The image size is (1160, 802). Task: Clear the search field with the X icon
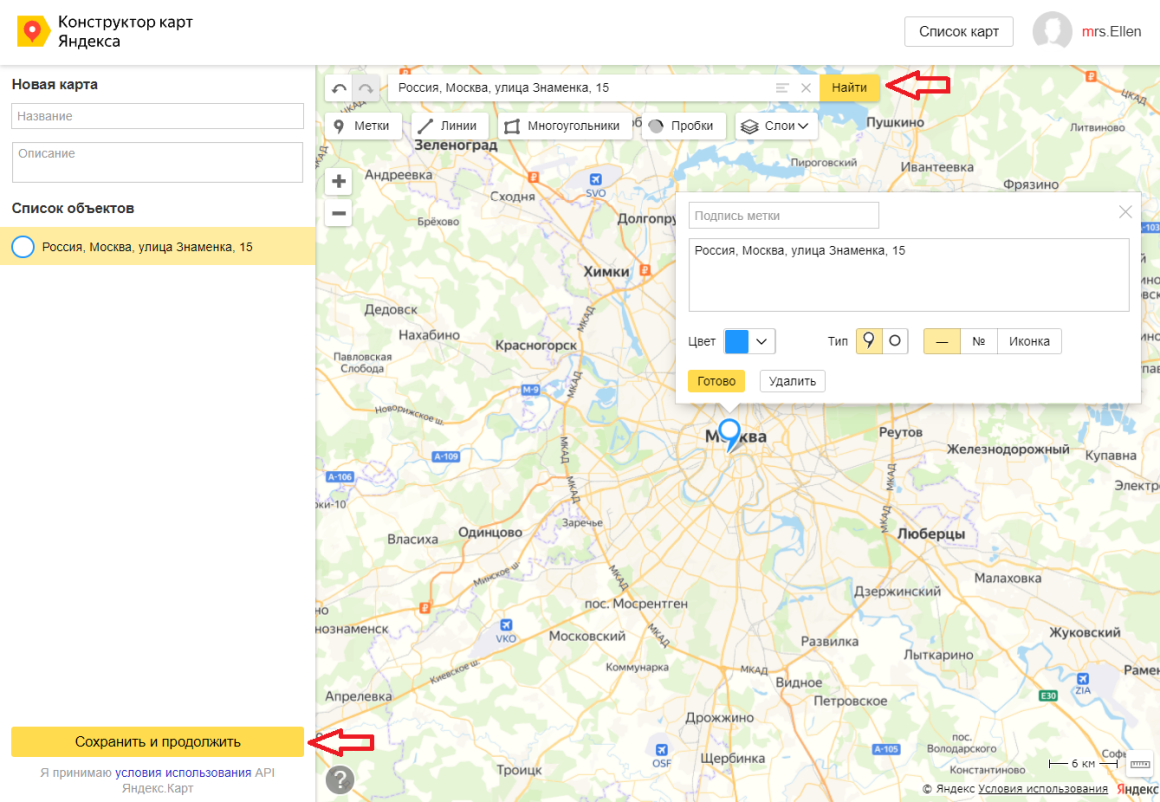point(806,88)
